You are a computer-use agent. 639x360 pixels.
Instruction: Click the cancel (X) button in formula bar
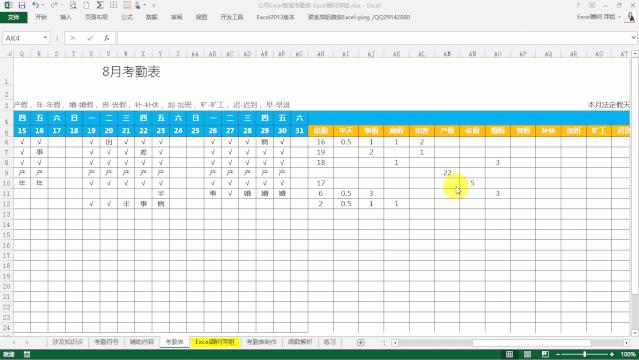tap(73, 38)
